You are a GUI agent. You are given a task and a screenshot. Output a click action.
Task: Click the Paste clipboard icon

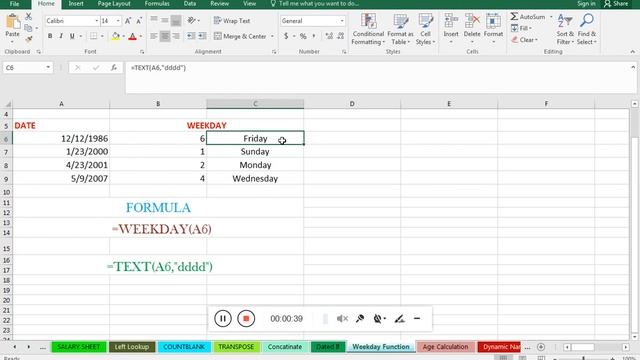(x=13, y=22)
